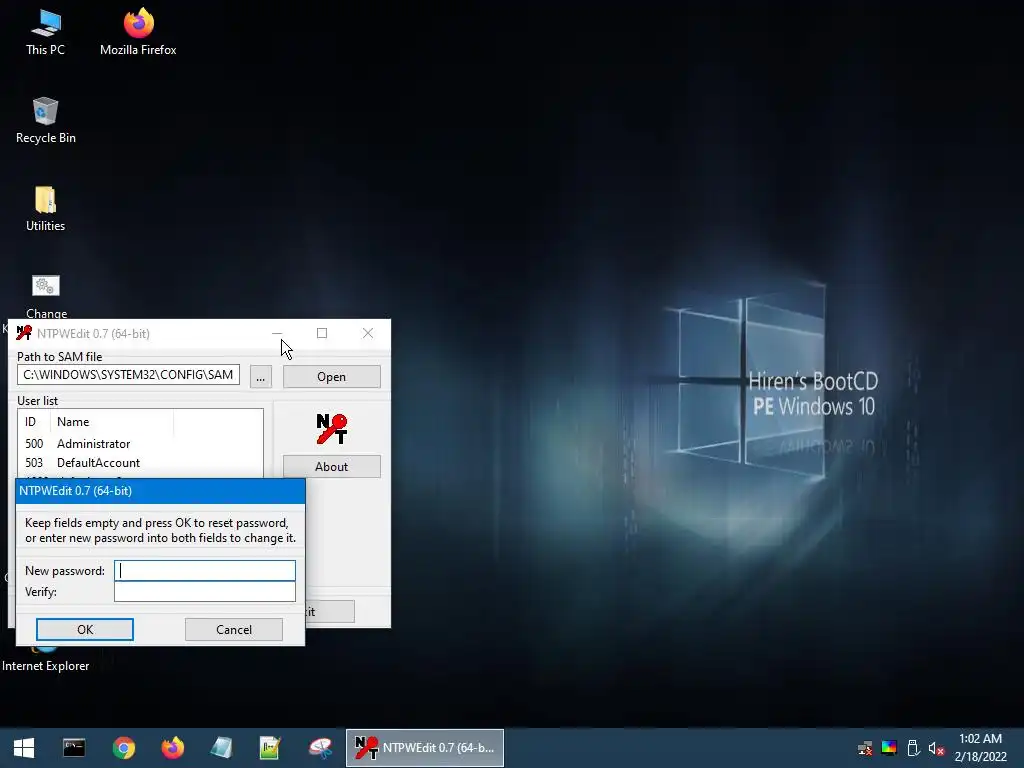Viewport: 1024px width, 768px height.
Task: Click the colorful display tray icon
Action: (889, 748)
